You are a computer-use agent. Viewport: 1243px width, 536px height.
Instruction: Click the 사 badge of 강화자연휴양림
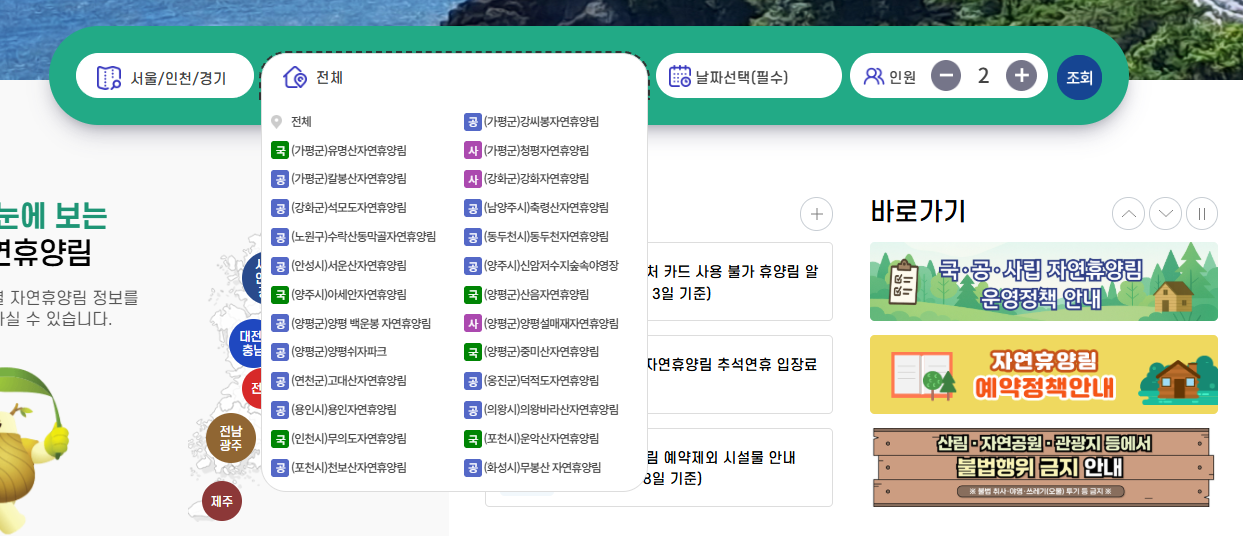[x=473, y=179]
